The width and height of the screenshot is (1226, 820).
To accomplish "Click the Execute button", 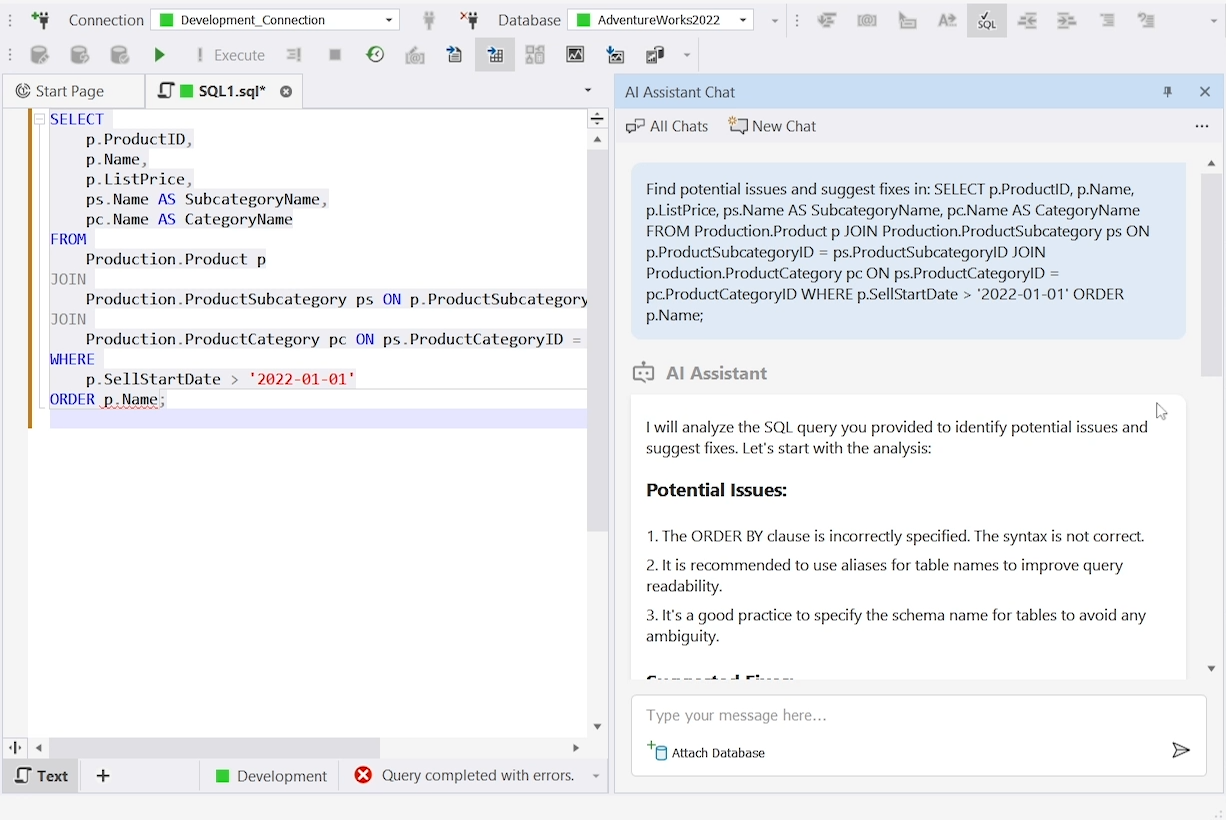I will [230, 55].
